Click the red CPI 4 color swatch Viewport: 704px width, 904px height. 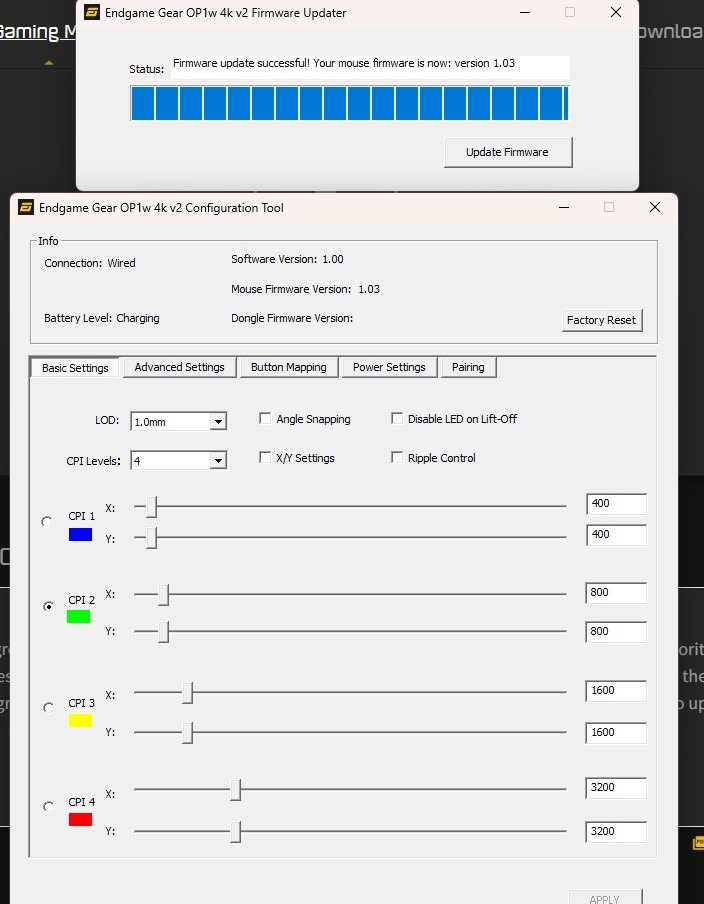click(x=80, y=819)
